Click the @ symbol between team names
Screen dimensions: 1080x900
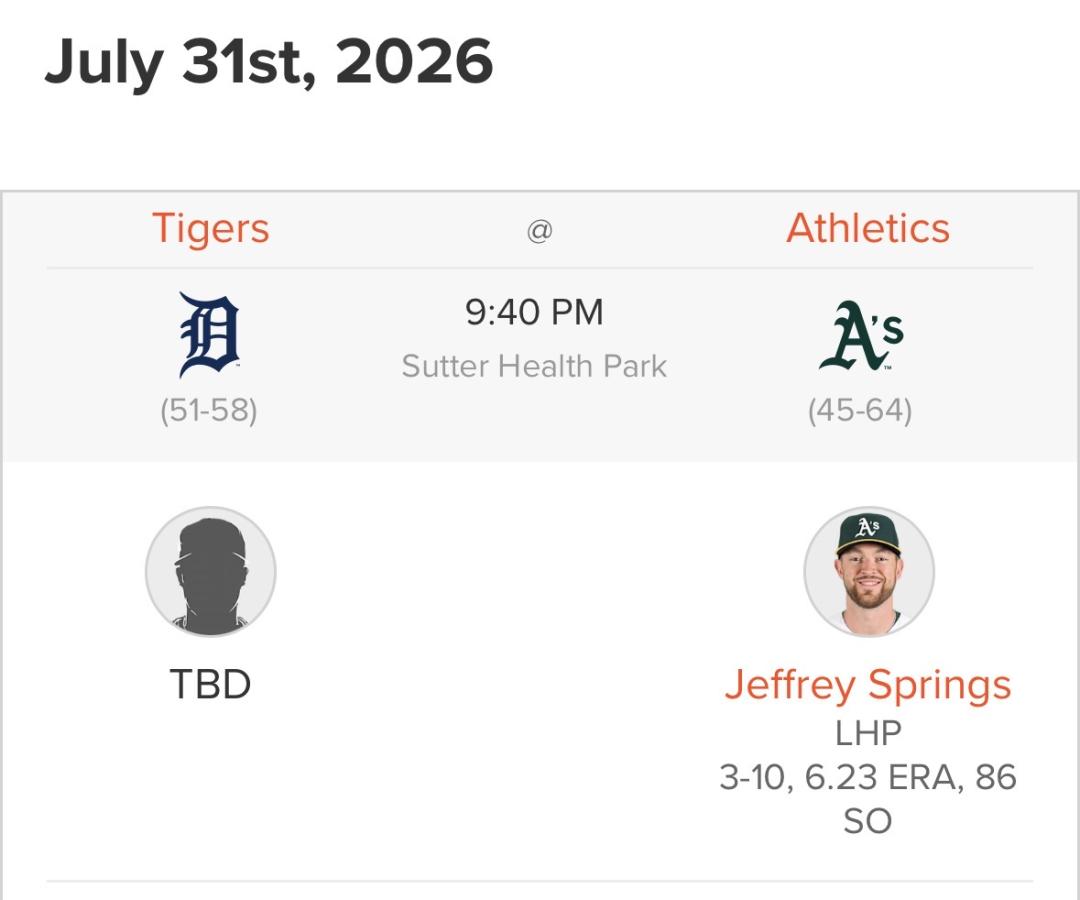539,231
